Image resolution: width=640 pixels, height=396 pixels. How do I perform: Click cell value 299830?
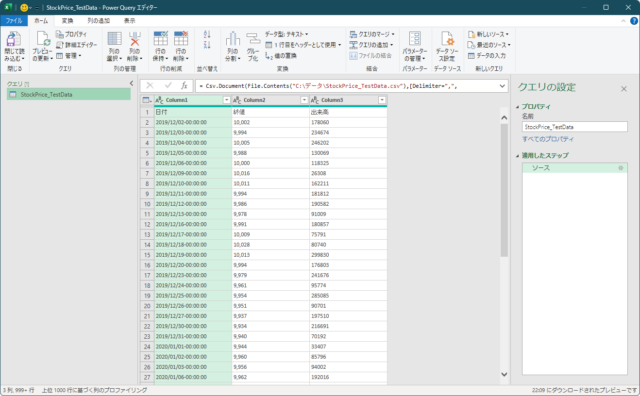pos(348,255)
